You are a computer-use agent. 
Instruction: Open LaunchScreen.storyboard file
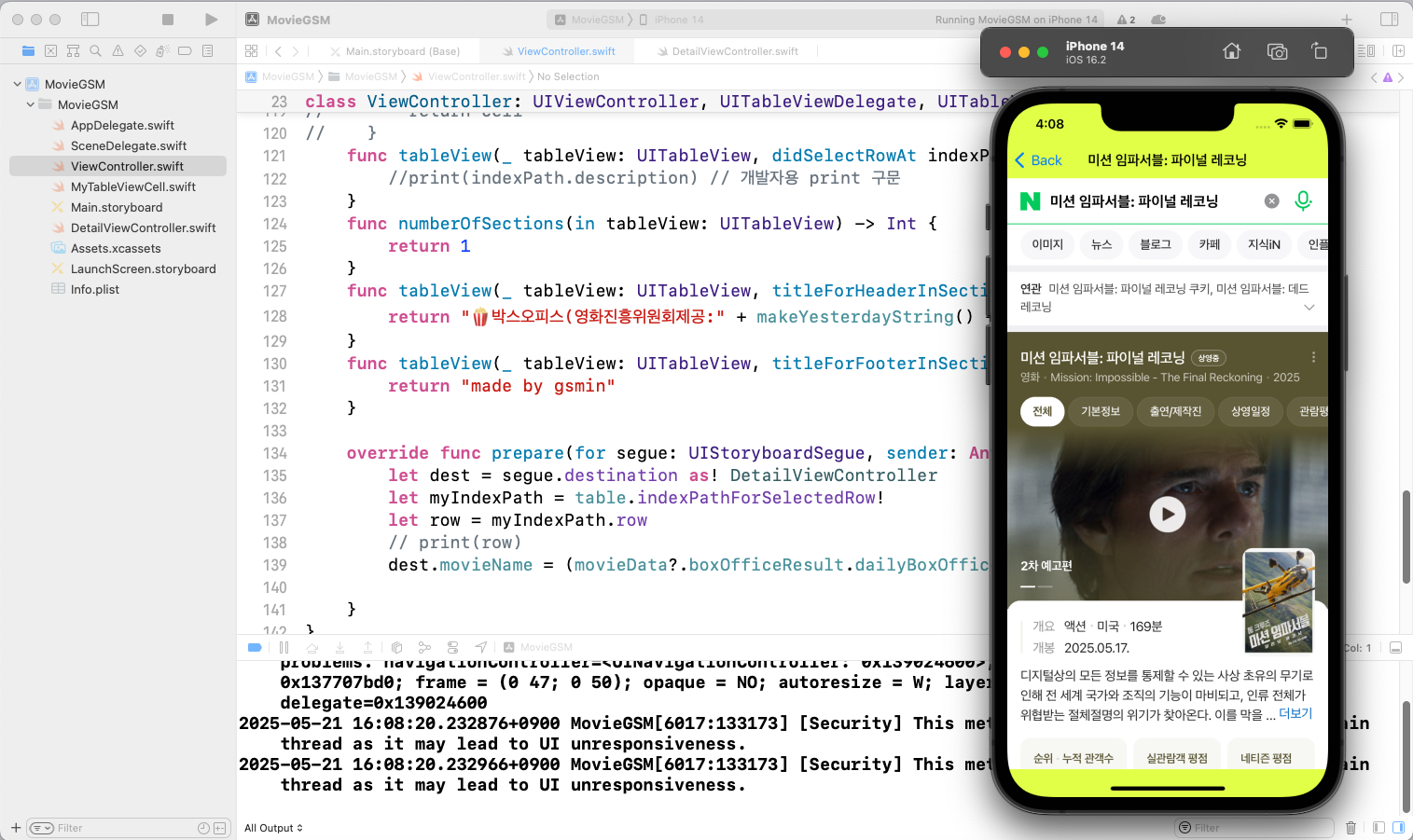143,269
